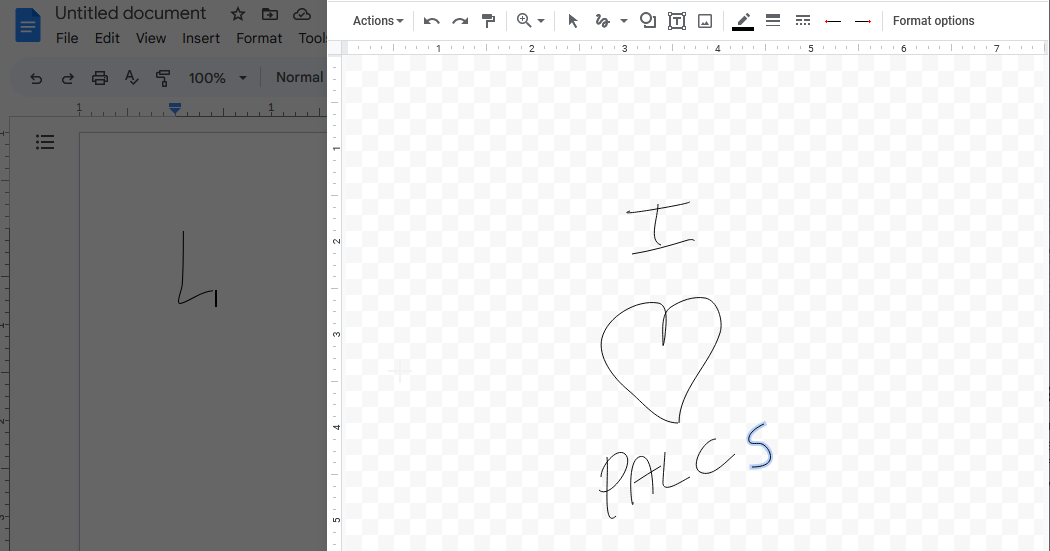
Task: Open the Format menu
Action: coord(259,38)
